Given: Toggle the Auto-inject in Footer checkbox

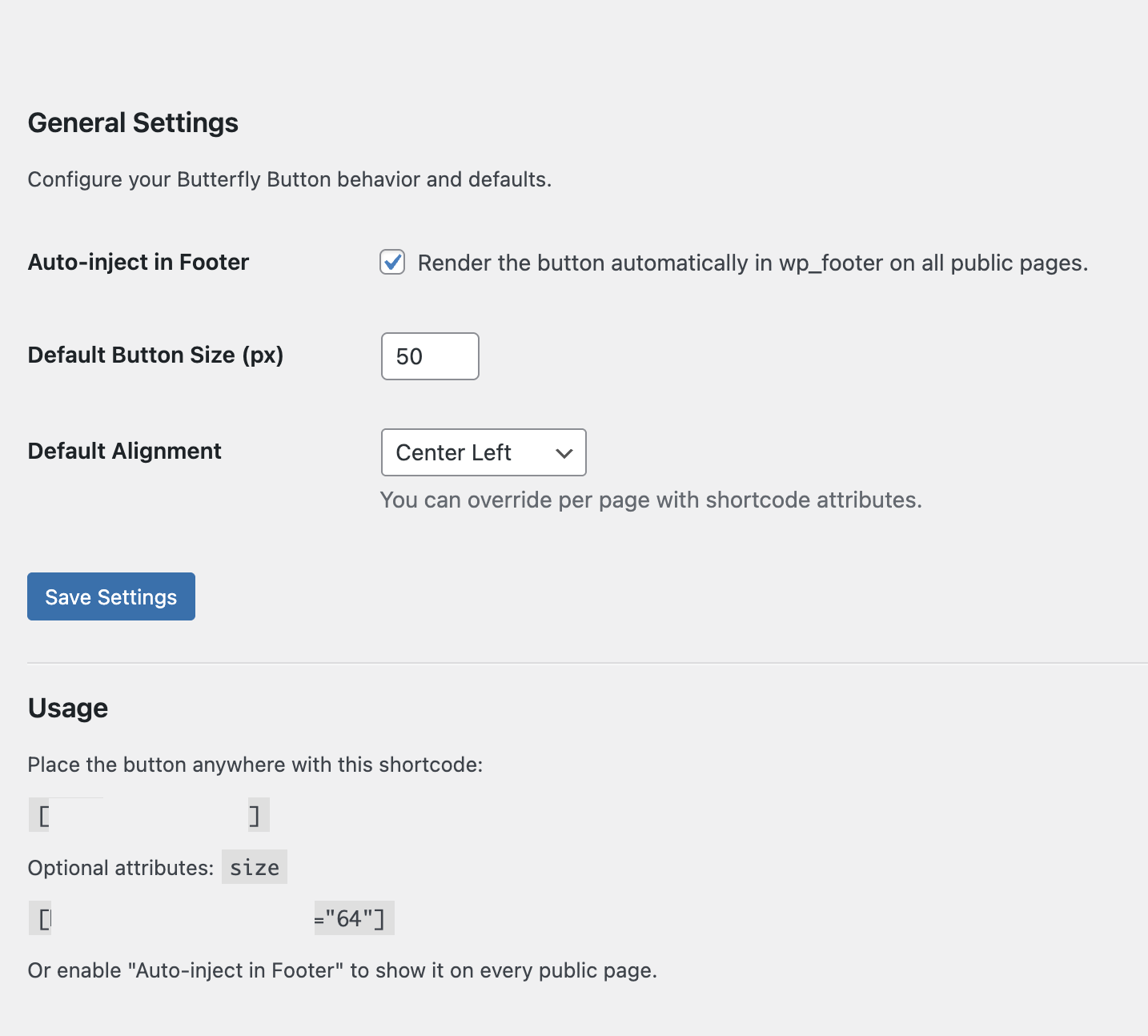Looking at the screenshot, I should (x=392, y=263).
